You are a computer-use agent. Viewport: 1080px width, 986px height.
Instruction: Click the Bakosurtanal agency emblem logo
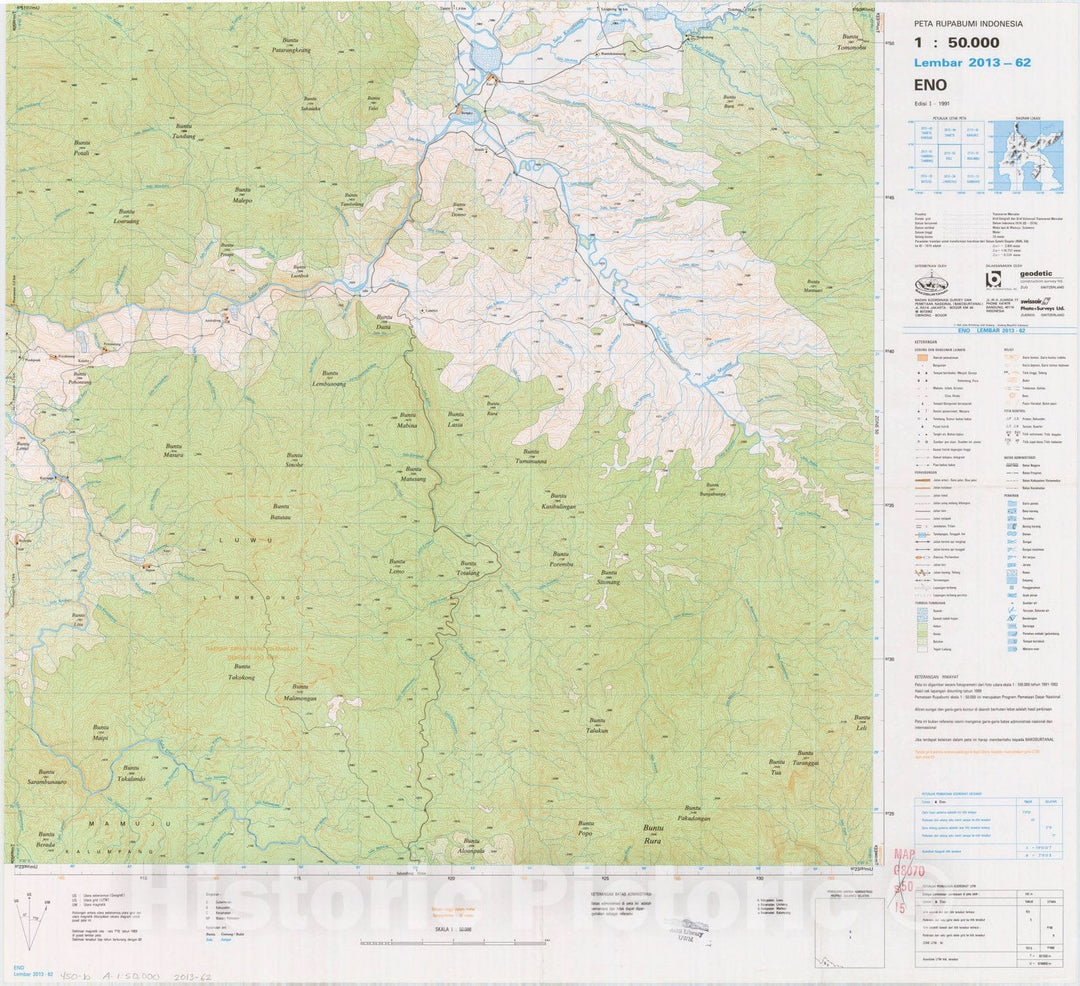(x=930, y=285)
